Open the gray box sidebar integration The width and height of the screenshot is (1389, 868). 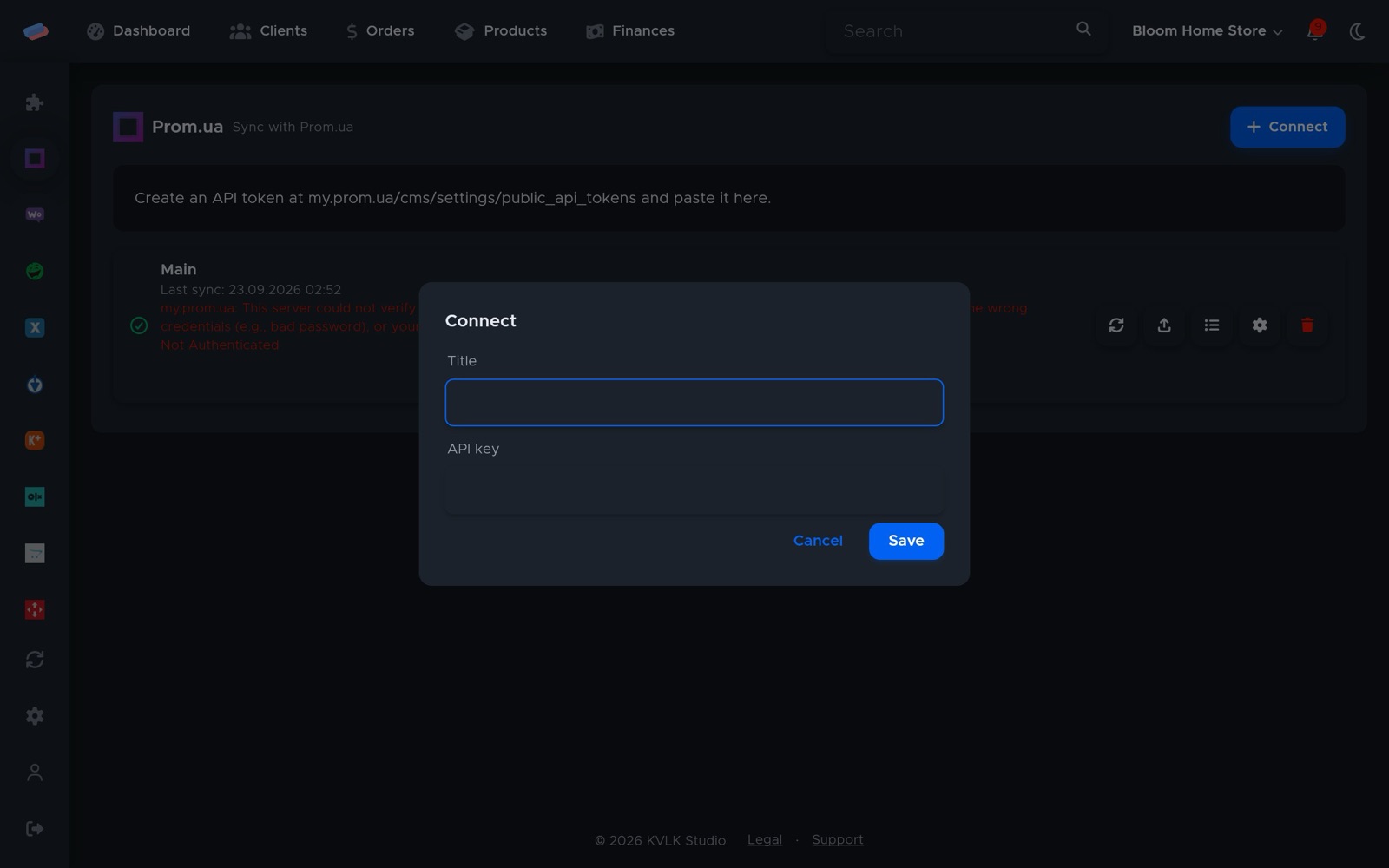click(35, 553)
